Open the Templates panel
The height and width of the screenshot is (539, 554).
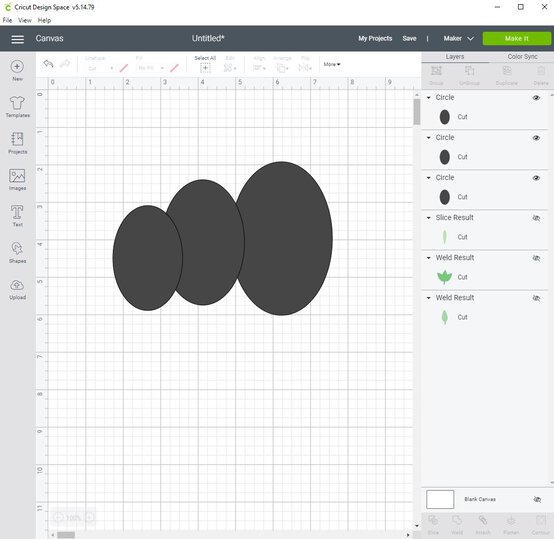(x=17, y=107)
